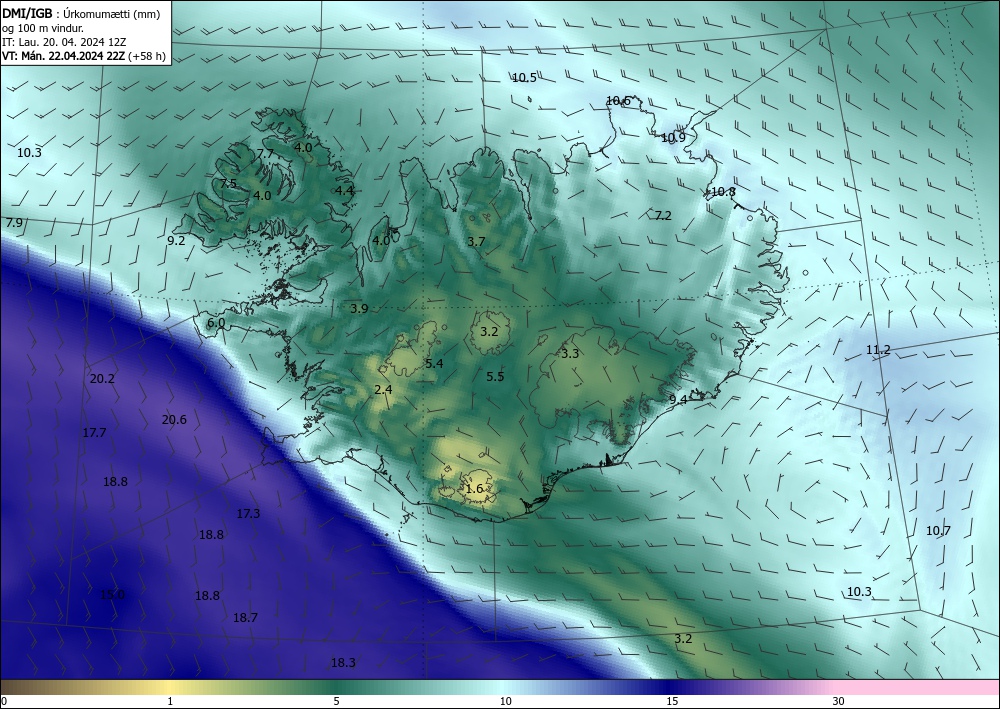Click the 15.0 value label
1000x709 pixels.
pos(112,595)
